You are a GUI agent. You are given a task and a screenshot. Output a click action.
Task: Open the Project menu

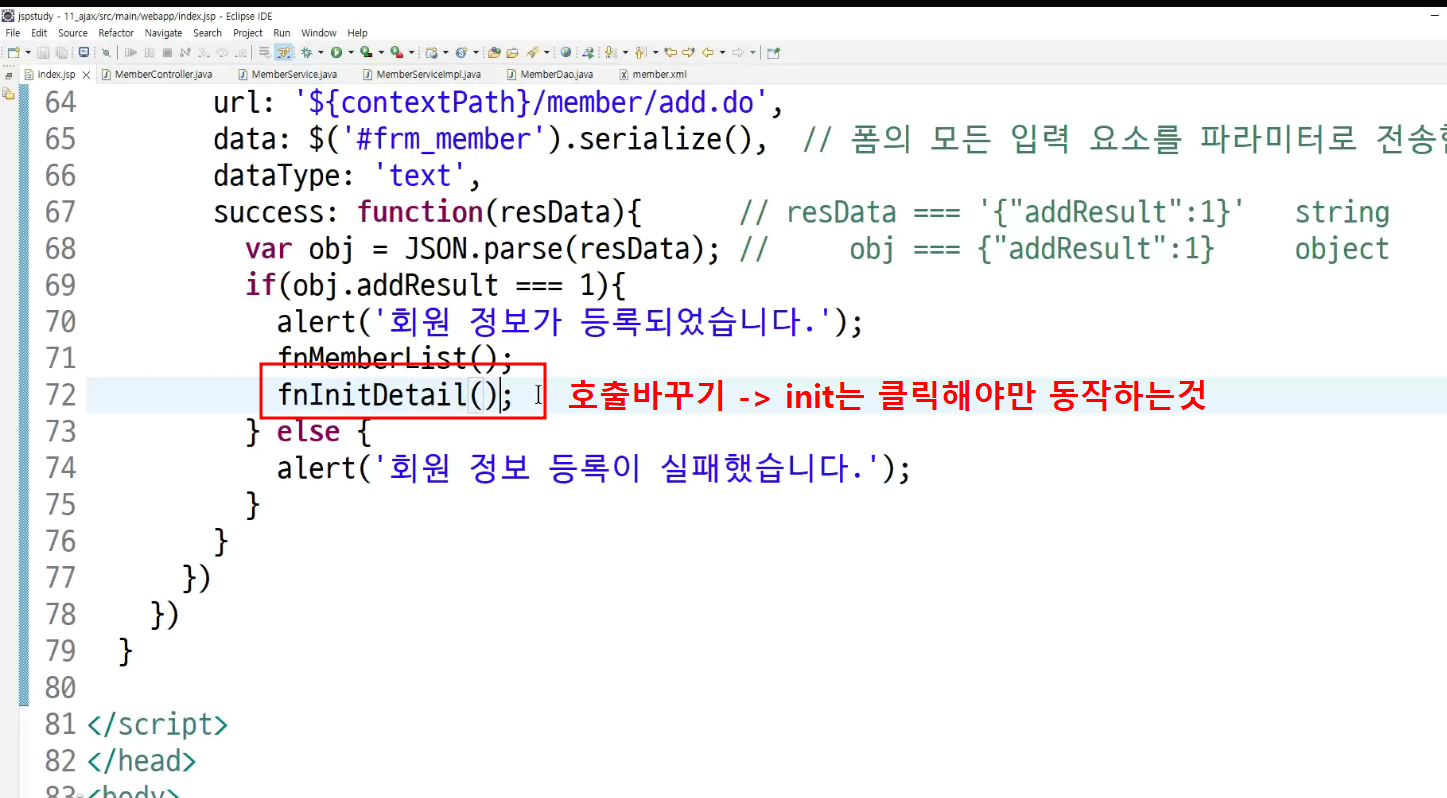tap(248, 33)
